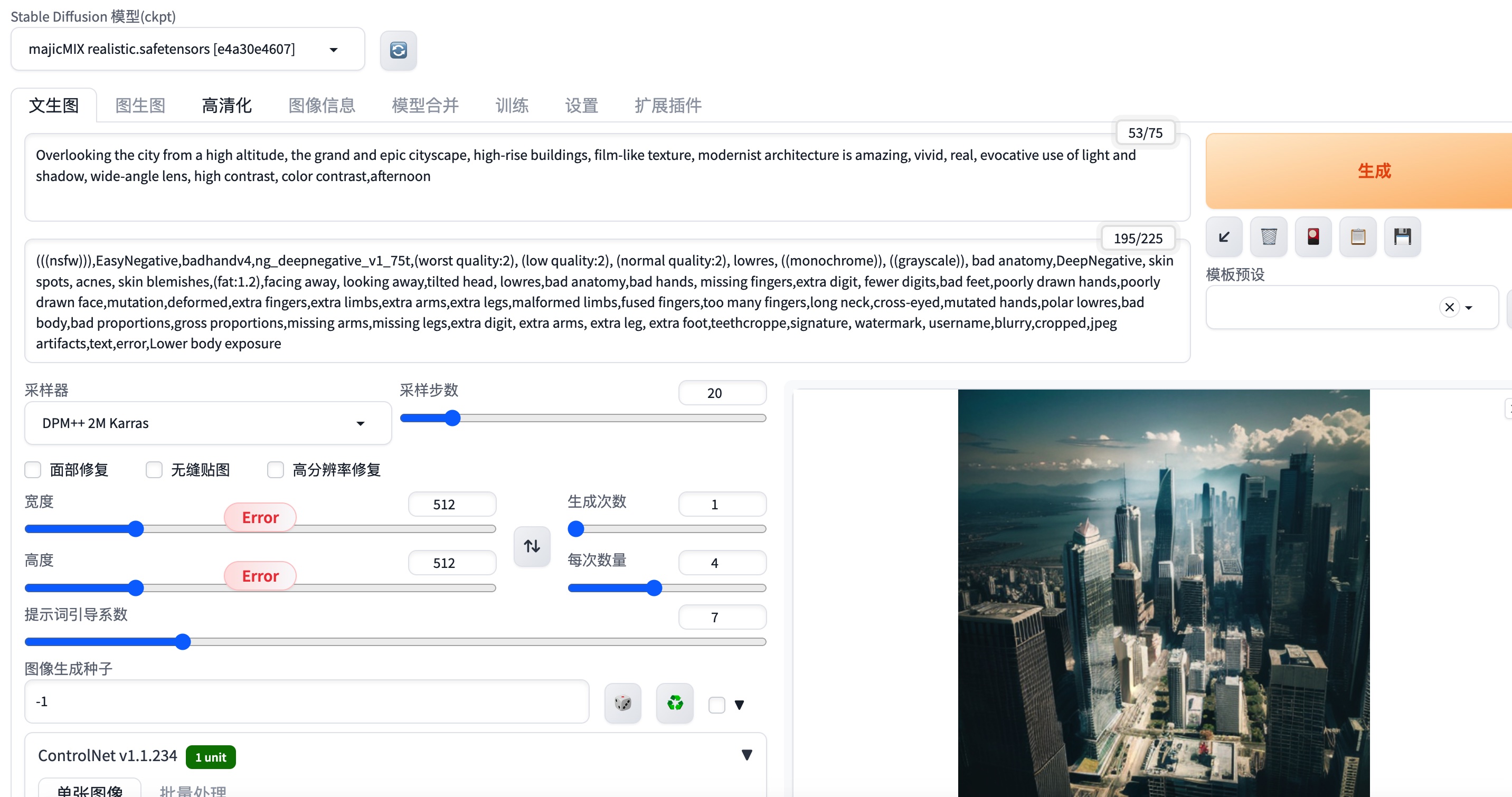Screen dimensions: 1512x797
Task: Click the 高度 slider handle
Action: 136,588
